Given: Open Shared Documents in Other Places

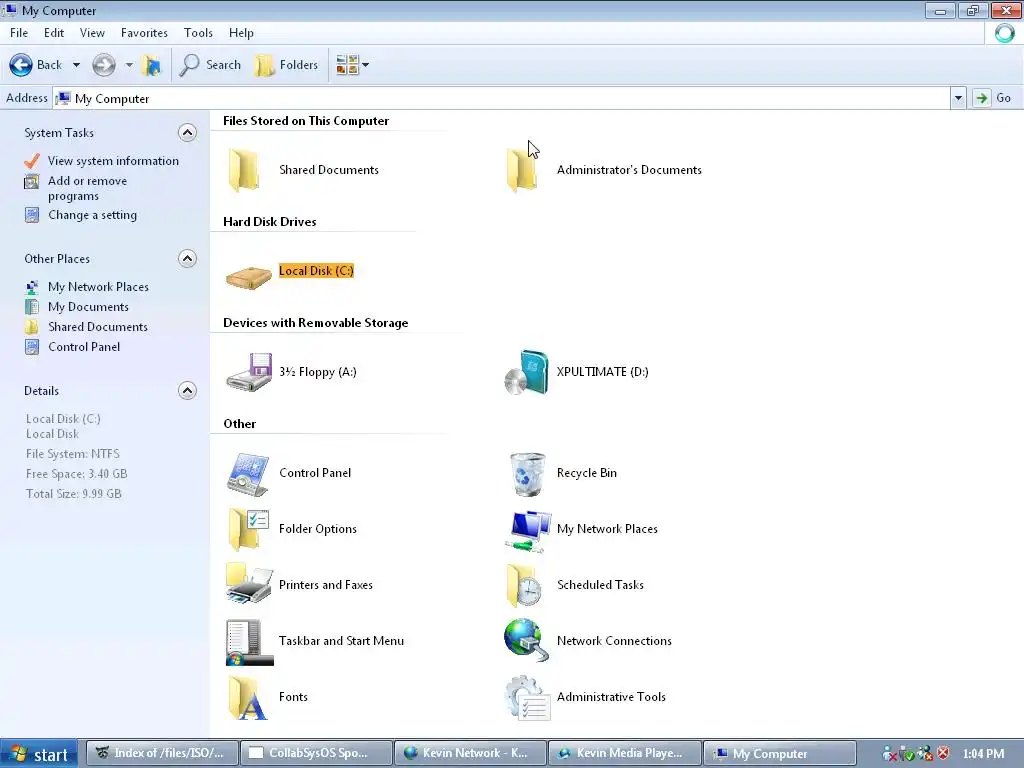Looking at the screenshot, I should click(97, 327).
